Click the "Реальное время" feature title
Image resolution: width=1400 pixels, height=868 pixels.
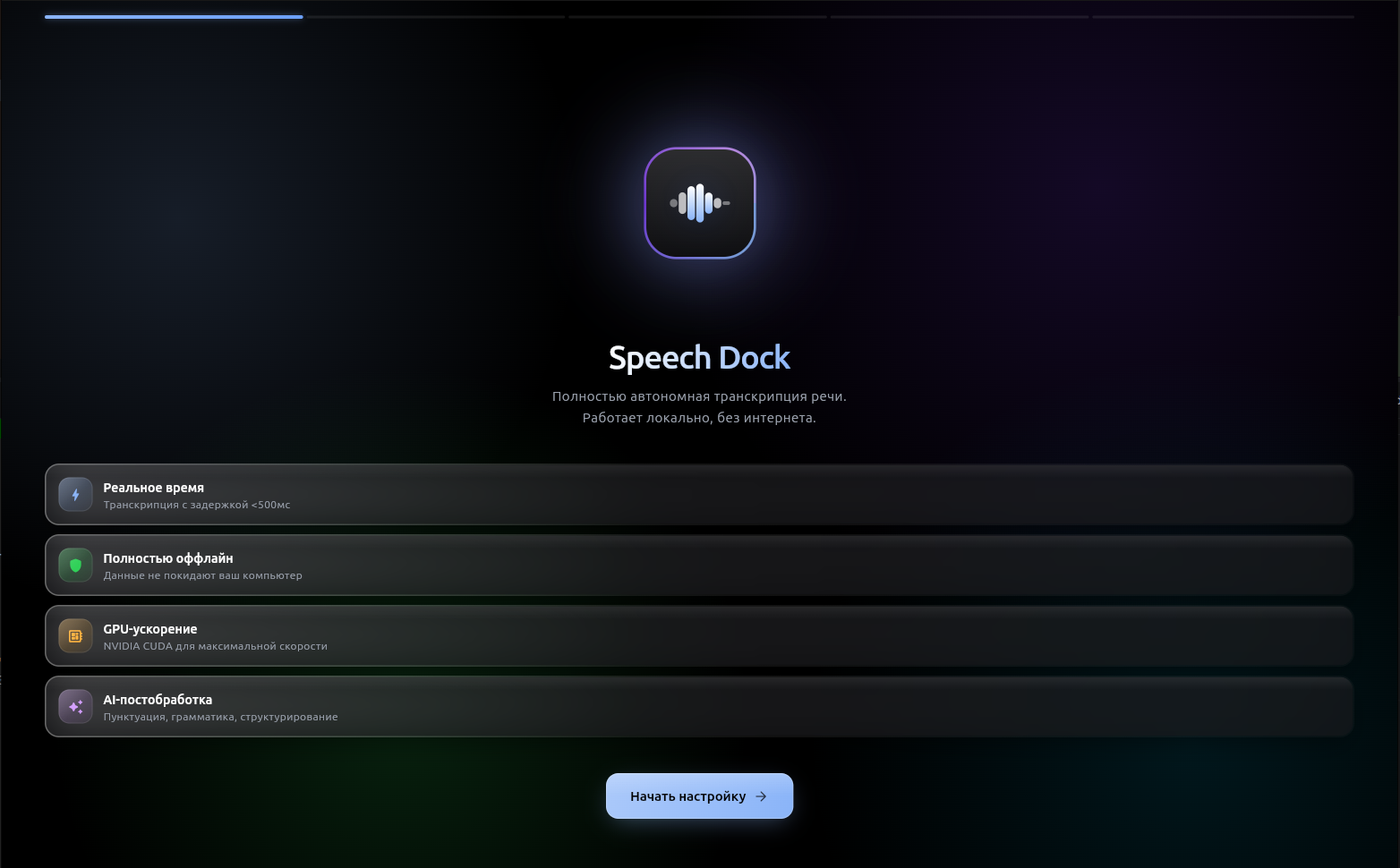153,488
